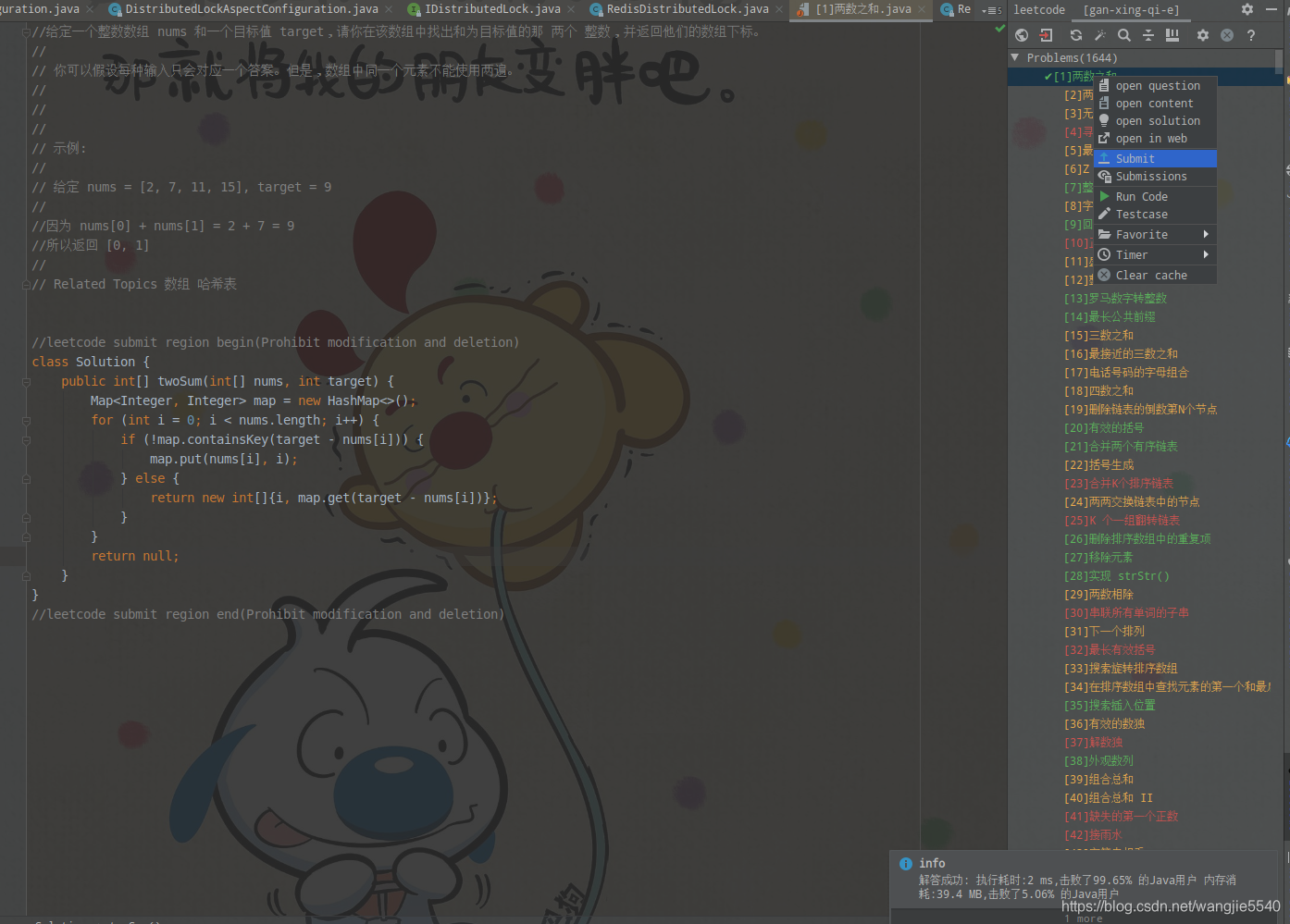This screenshot has width=1290, height=924.
Task: Choose open content from context menu
Action: 1156,104
